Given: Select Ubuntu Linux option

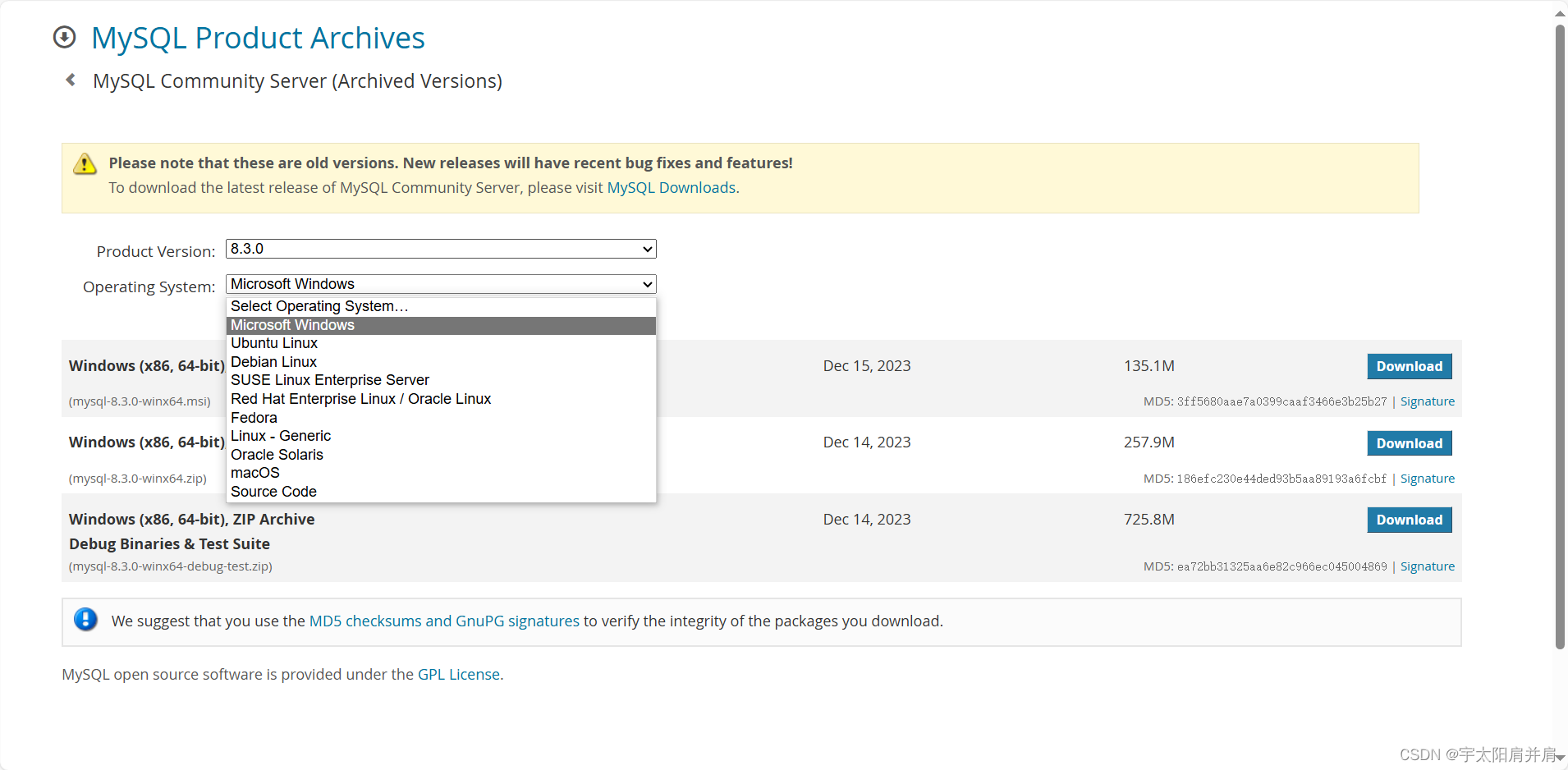Looking at the screenshot, I should 441,343.
